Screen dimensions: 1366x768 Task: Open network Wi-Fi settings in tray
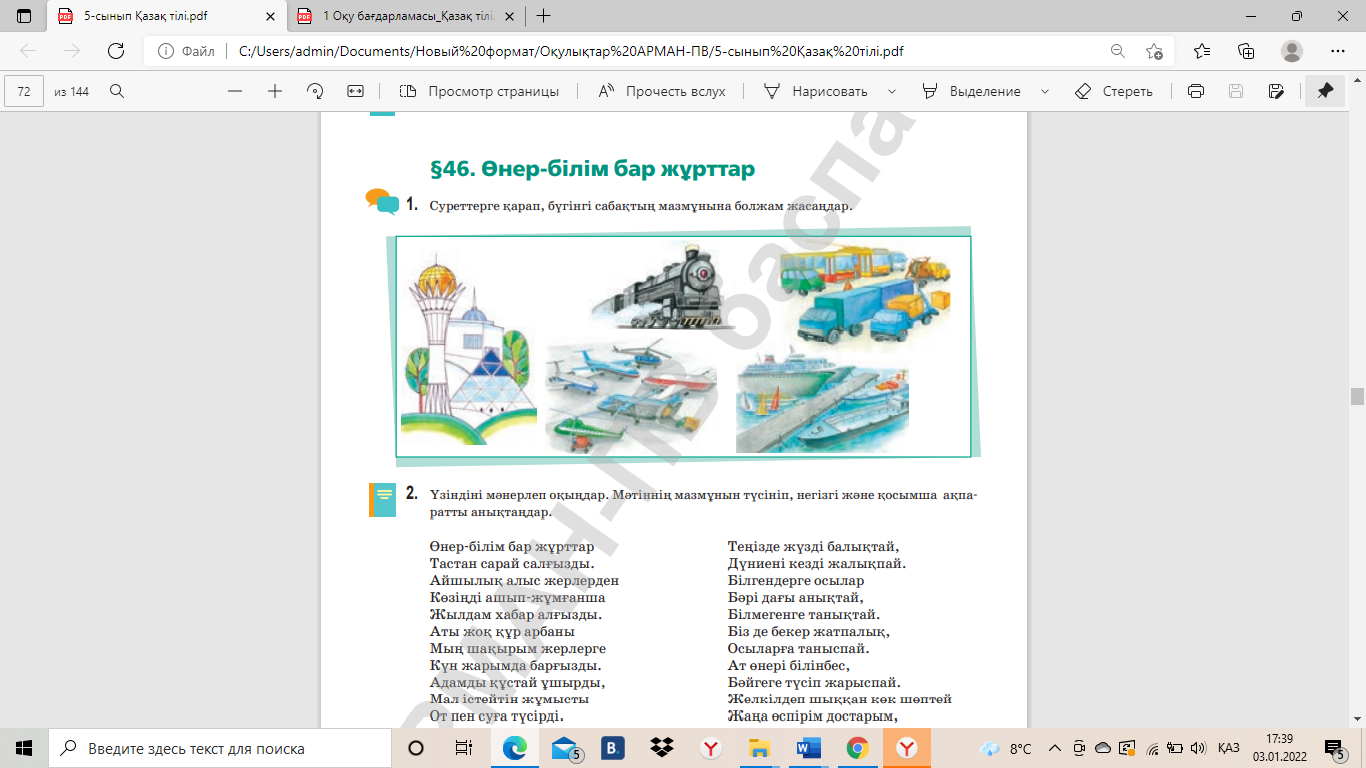[x=1152, y=748]
